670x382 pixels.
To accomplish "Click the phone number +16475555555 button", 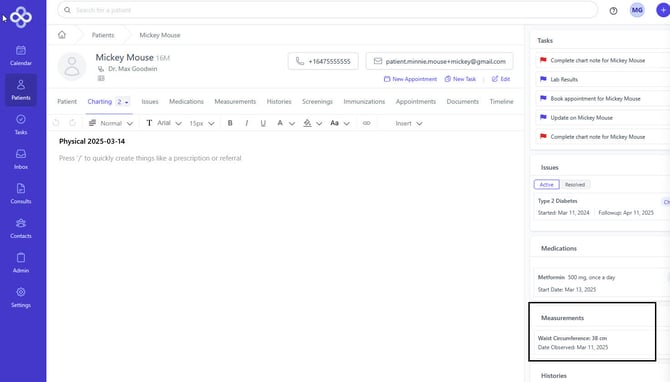I will coord(323,61).
